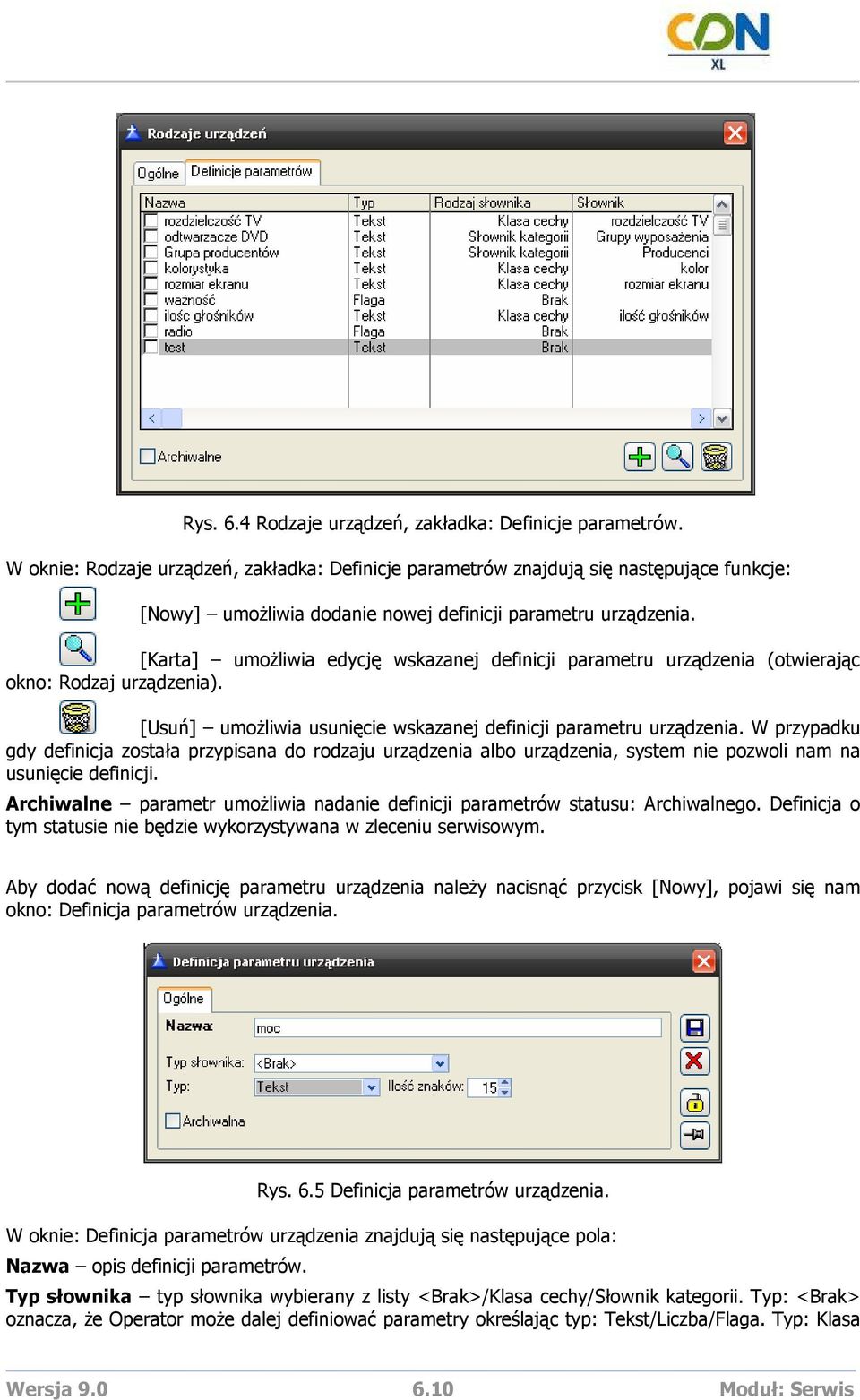Image resolution: width=860 pixels, height=1400 pixels.
Task: Sort by the Rodzaj słownika column header
Action: point(501,202)
